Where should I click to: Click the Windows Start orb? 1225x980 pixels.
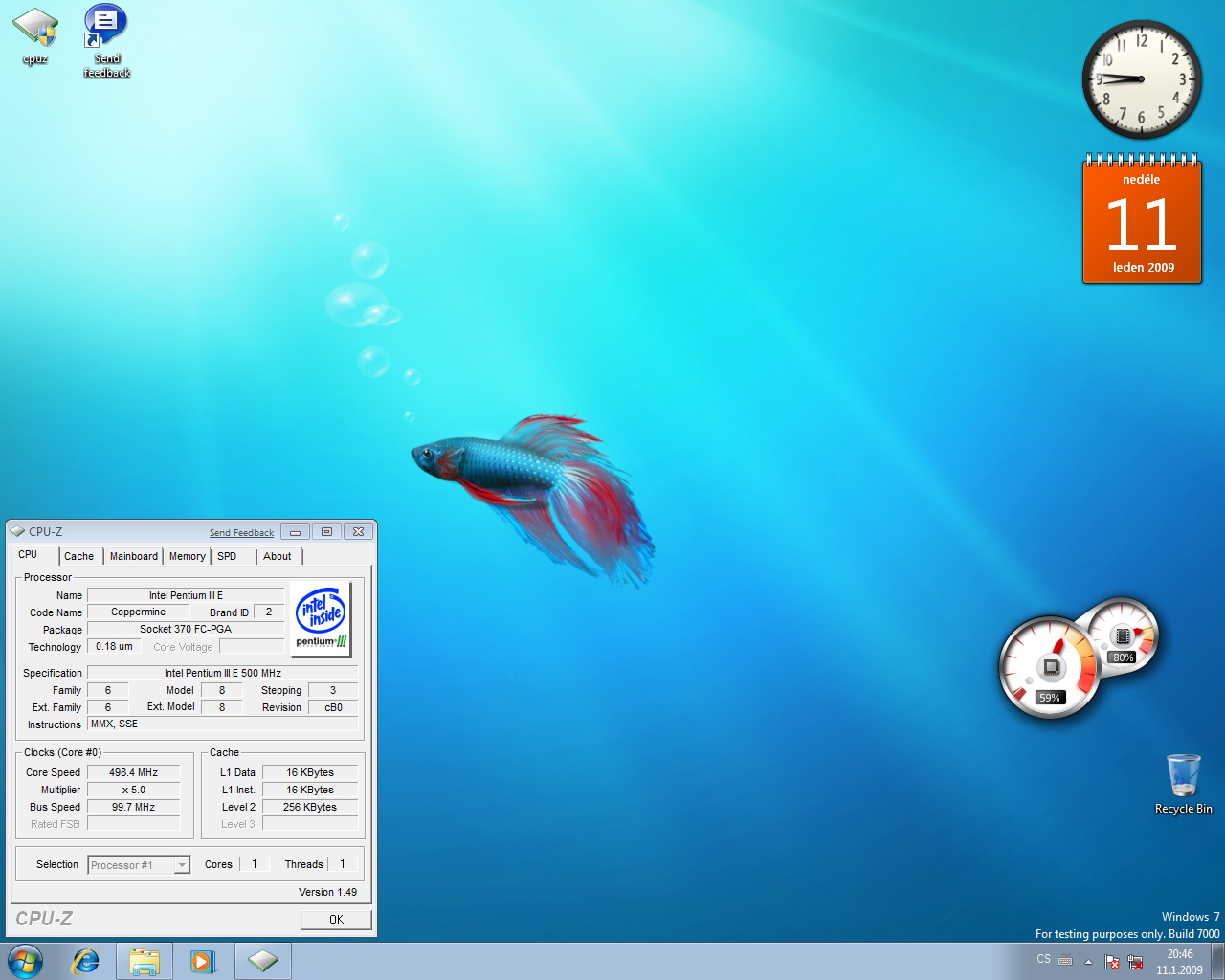26,961
